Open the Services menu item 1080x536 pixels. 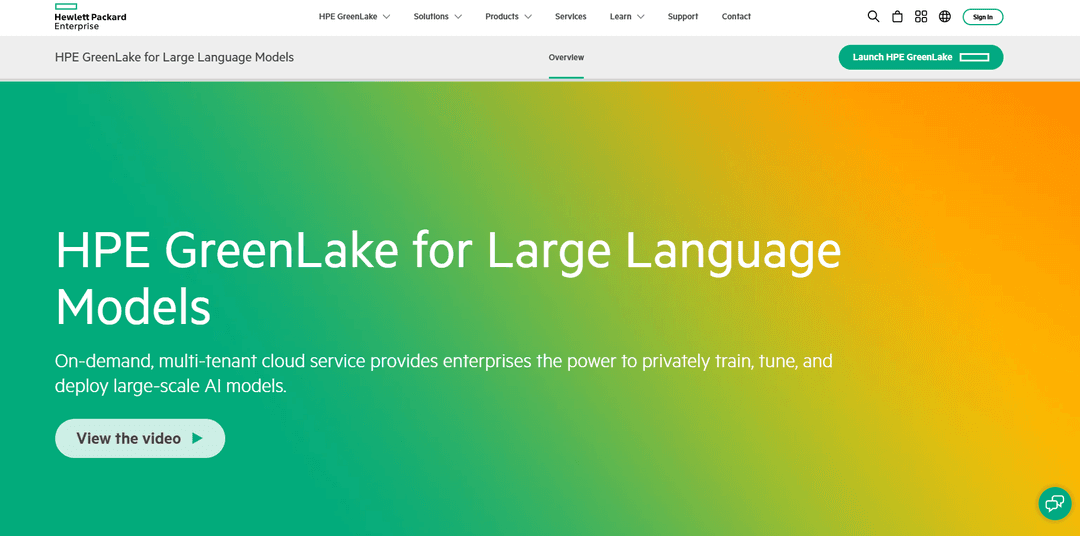(x=571, y=17)
